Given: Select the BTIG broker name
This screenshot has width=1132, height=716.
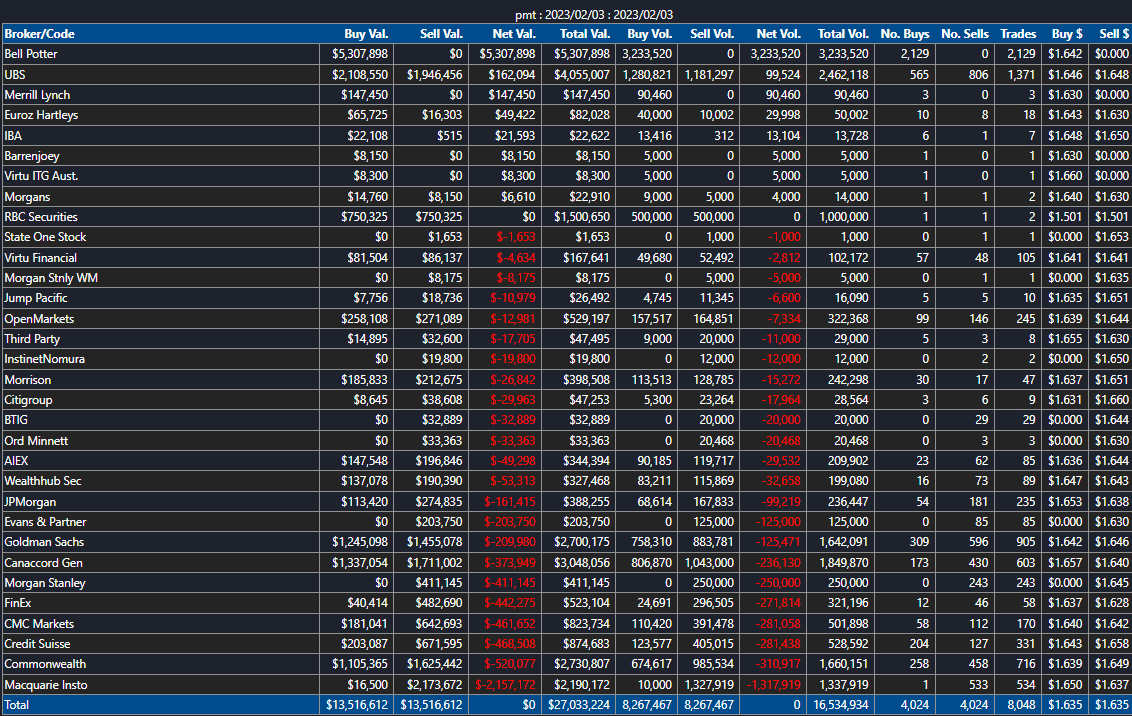Looking at the screenshot, I should point(16,420).
